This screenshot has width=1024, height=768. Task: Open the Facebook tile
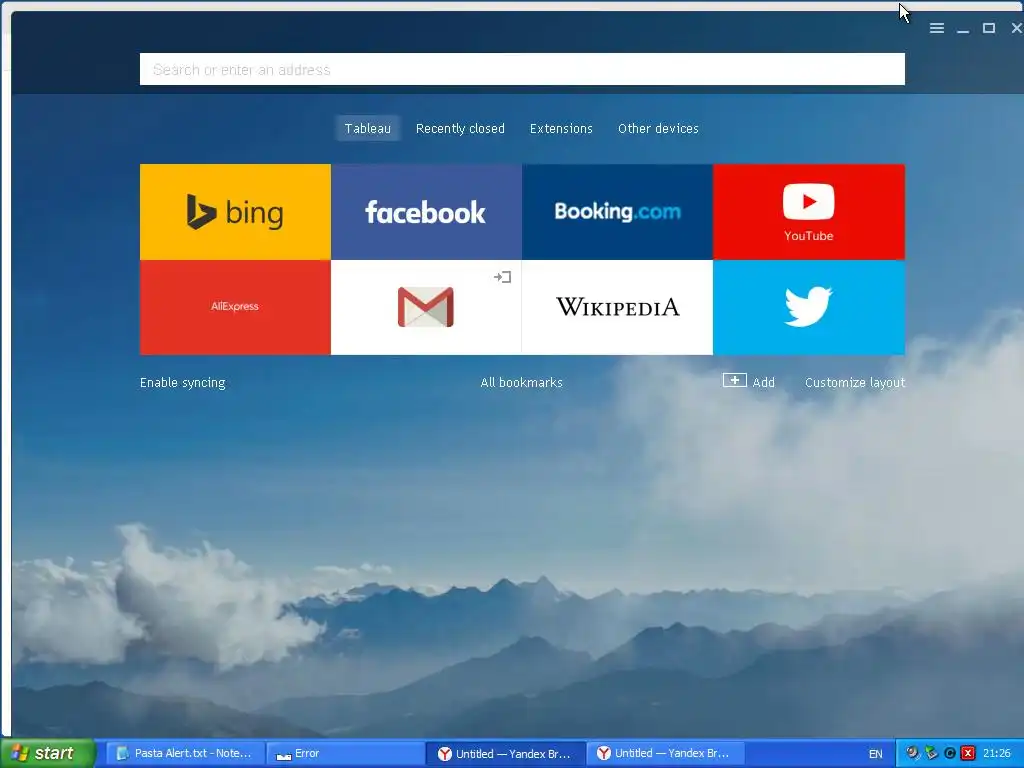click(426, 212)
